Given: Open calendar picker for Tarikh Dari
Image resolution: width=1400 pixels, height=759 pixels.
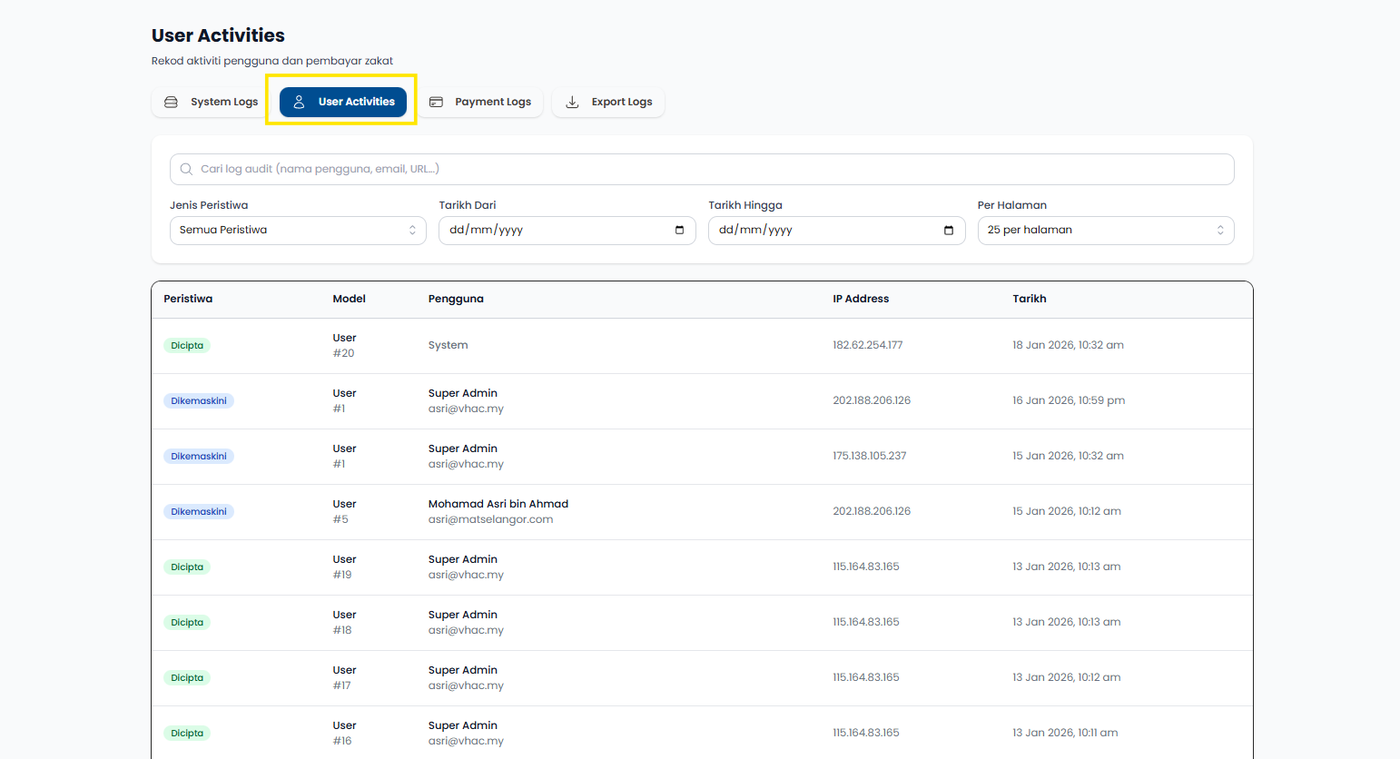Looking at the screenshot, I should pos(679,230).
